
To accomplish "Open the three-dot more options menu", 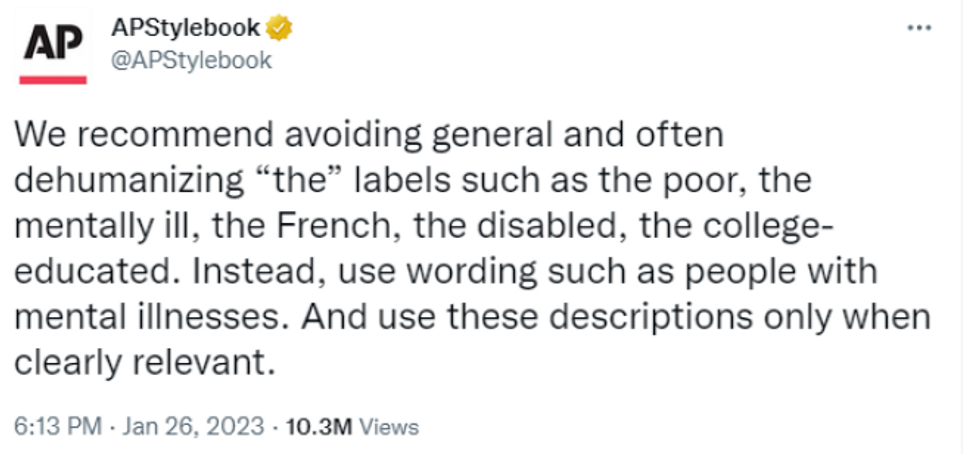I will [x=919, y=28].
